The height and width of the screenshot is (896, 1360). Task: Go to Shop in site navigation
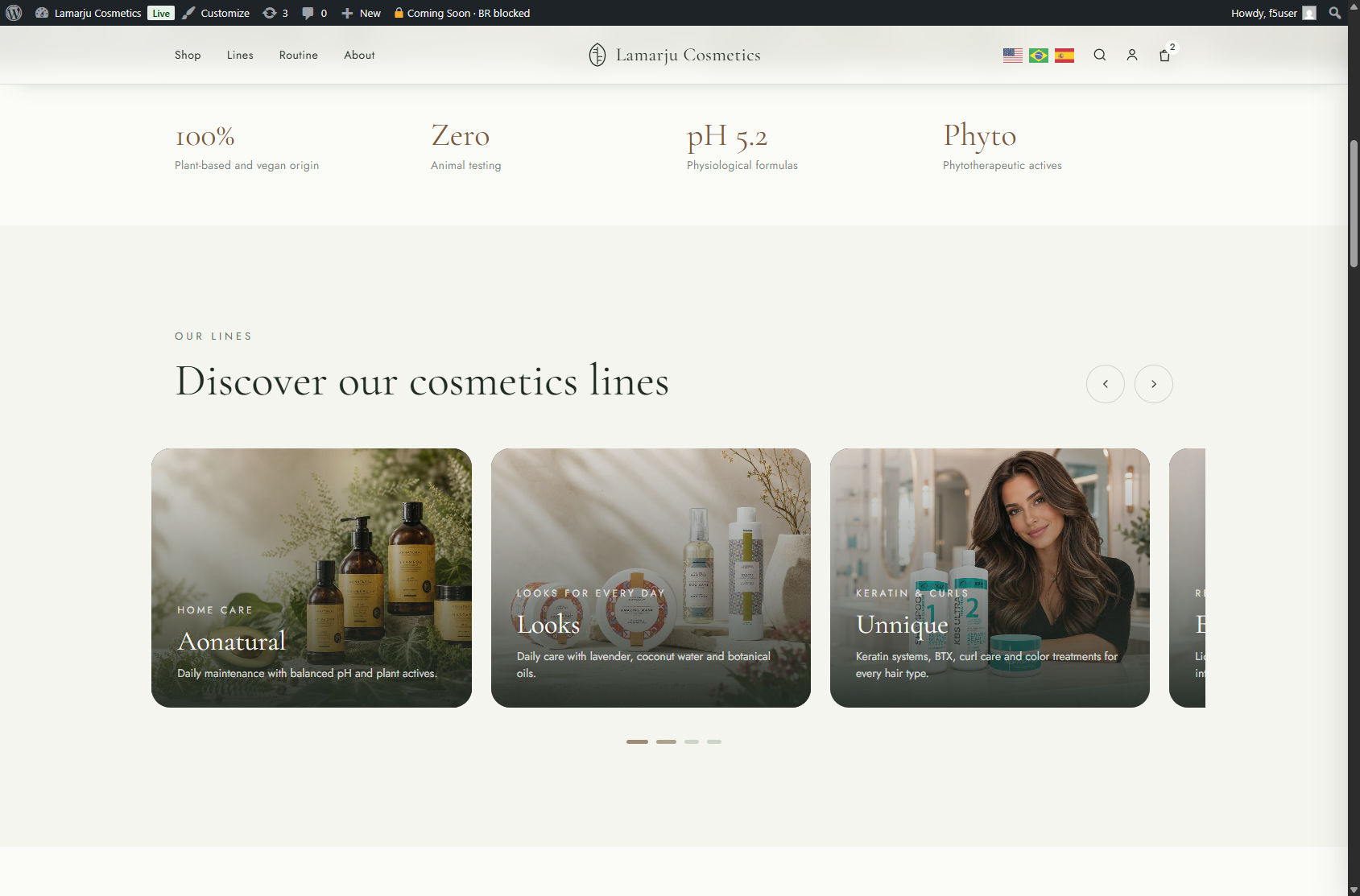point(188,55)
